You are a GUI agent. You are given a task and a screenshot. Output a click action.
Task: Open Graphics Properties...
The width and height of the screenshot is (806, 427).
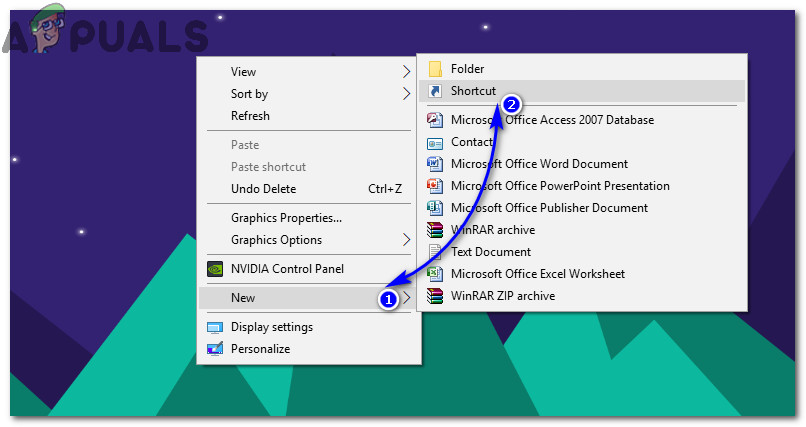(x=309, y=218)
